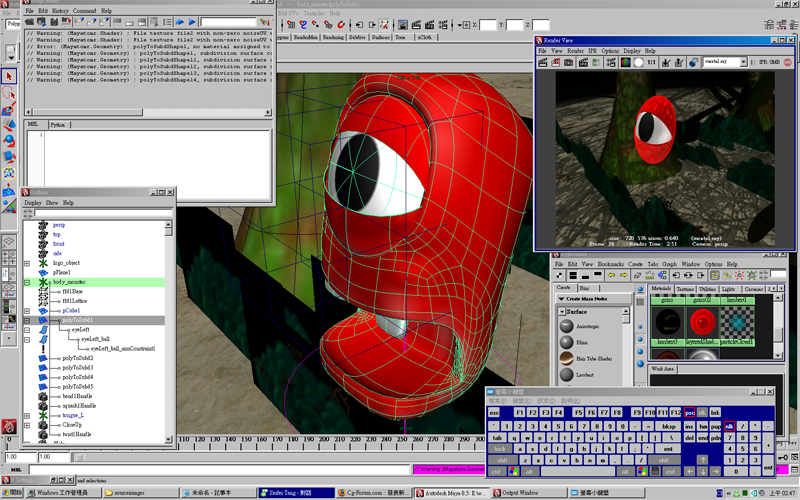Viewport: 800px width, 500px height.
Task: Open Render Settings icon in Render View
Action: click(611, 62)
